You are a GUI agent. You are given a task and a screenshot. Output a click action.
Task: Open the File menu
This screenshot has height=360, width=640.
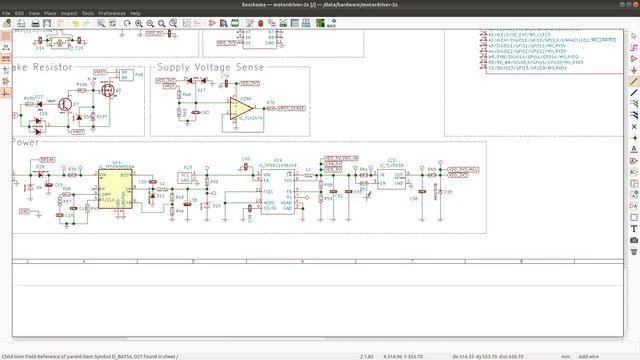(x=6, y=13)
